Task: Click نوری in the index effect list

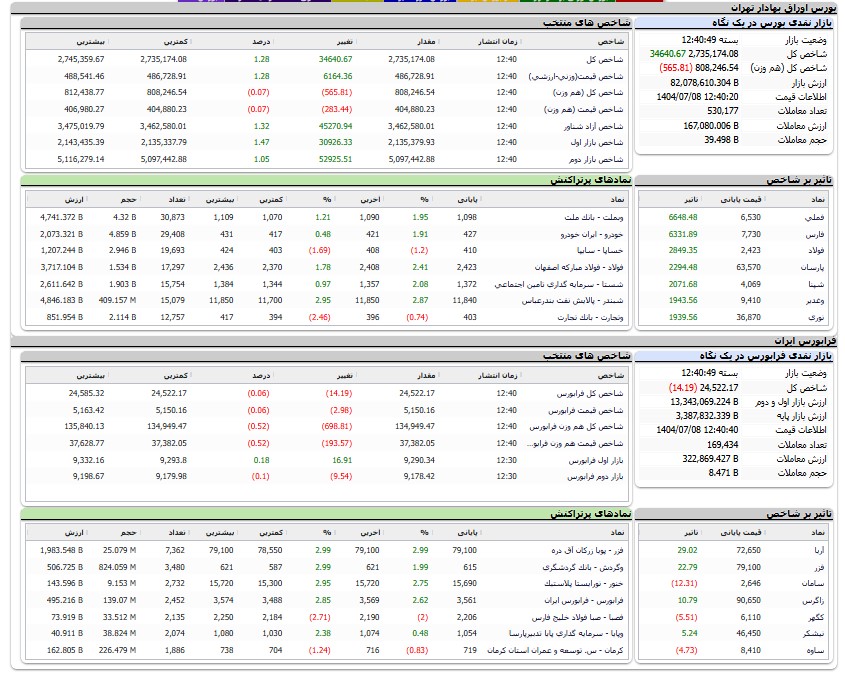Action: click(x=817, y=317)
